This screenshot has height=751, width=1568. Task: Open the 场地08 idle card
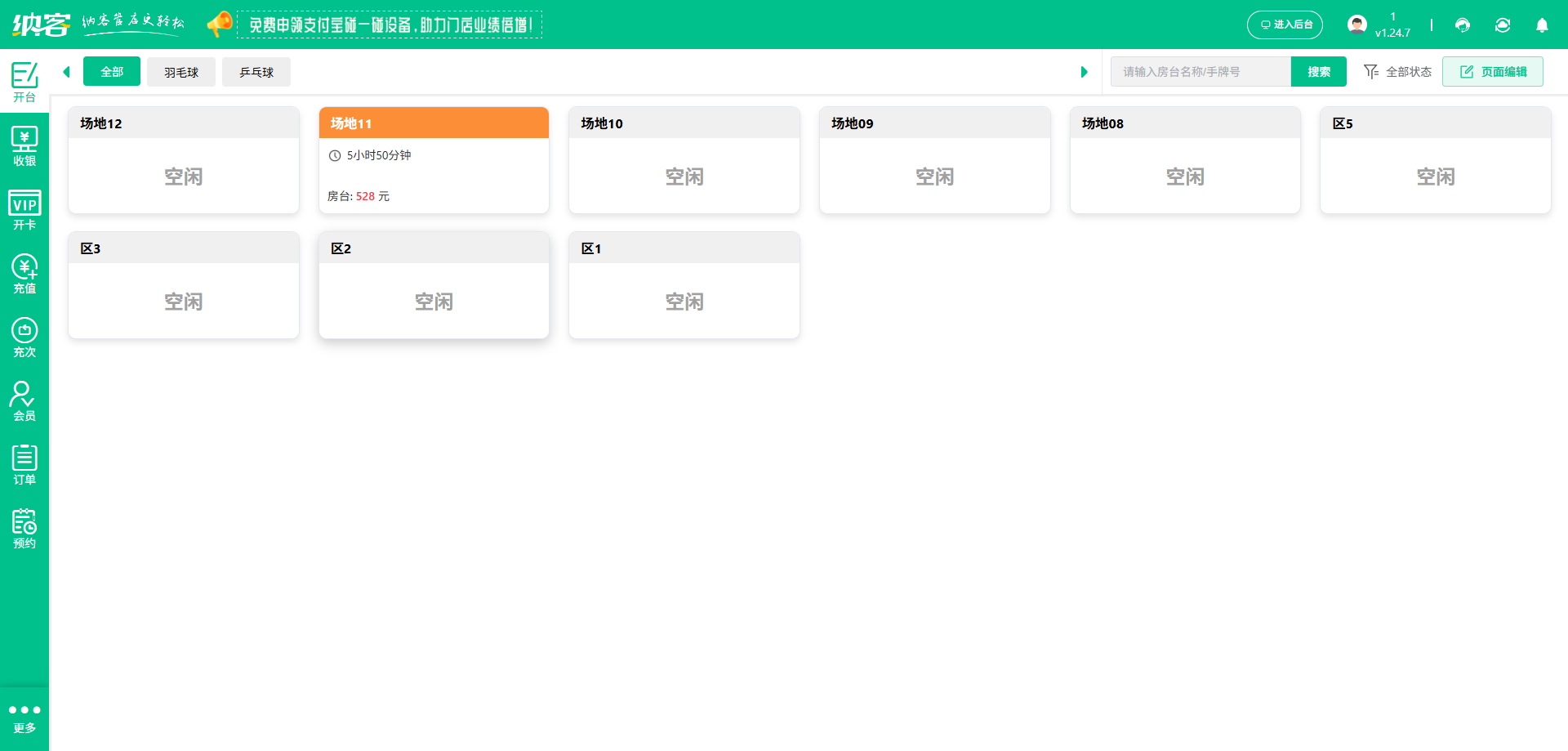1185,160
